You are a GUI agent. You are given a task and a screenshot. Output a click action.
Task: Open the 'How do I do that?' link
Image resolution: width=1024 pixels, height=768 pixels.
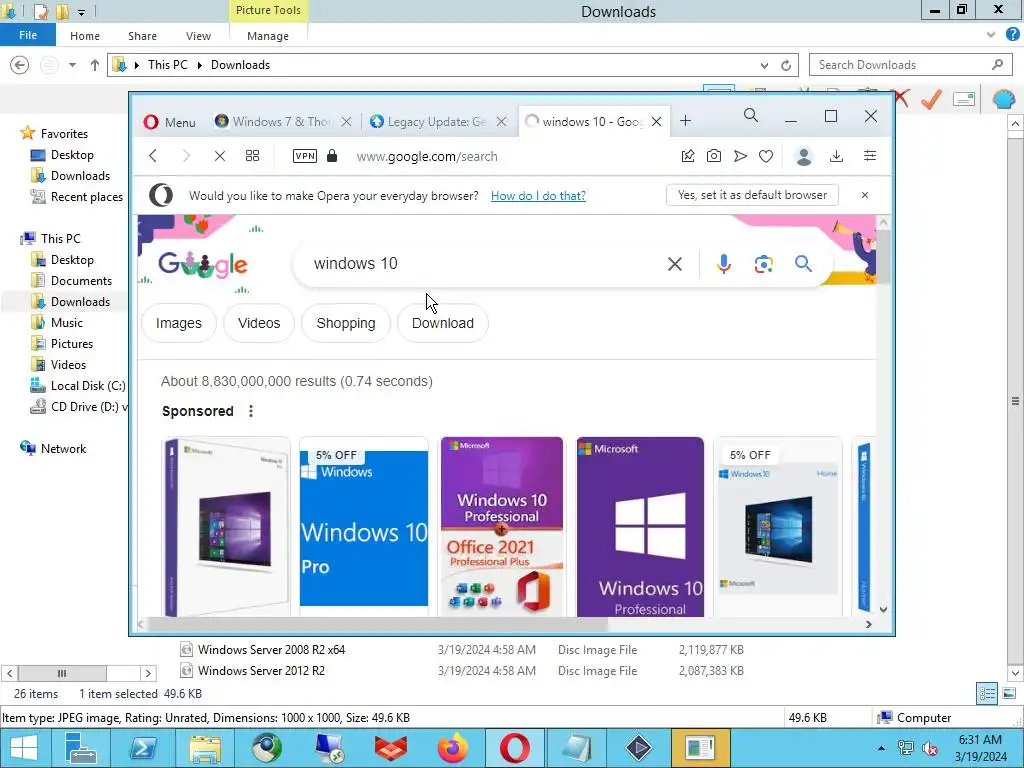point(538,196)
